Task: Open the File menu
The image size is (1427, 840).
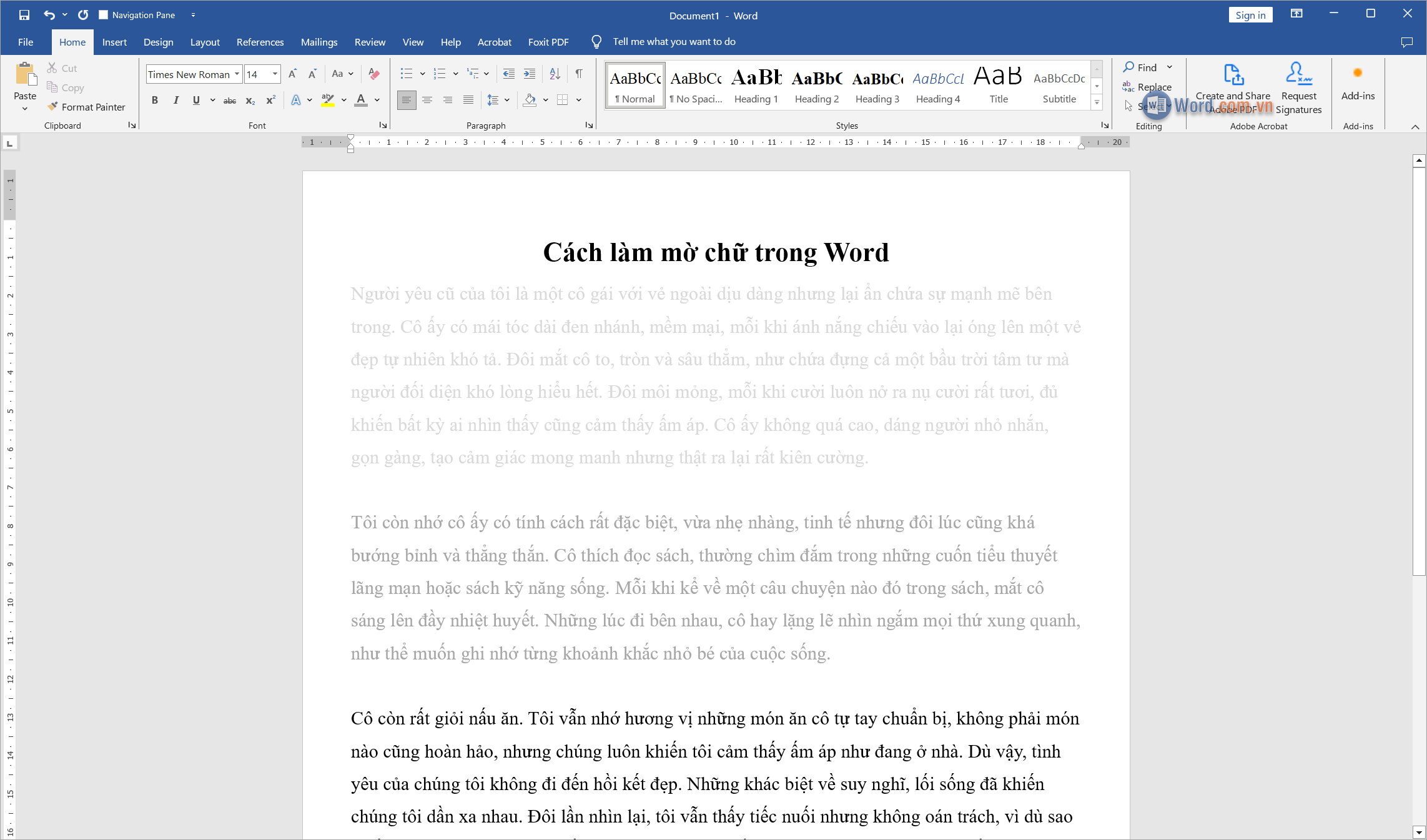Action: point(26,42)
